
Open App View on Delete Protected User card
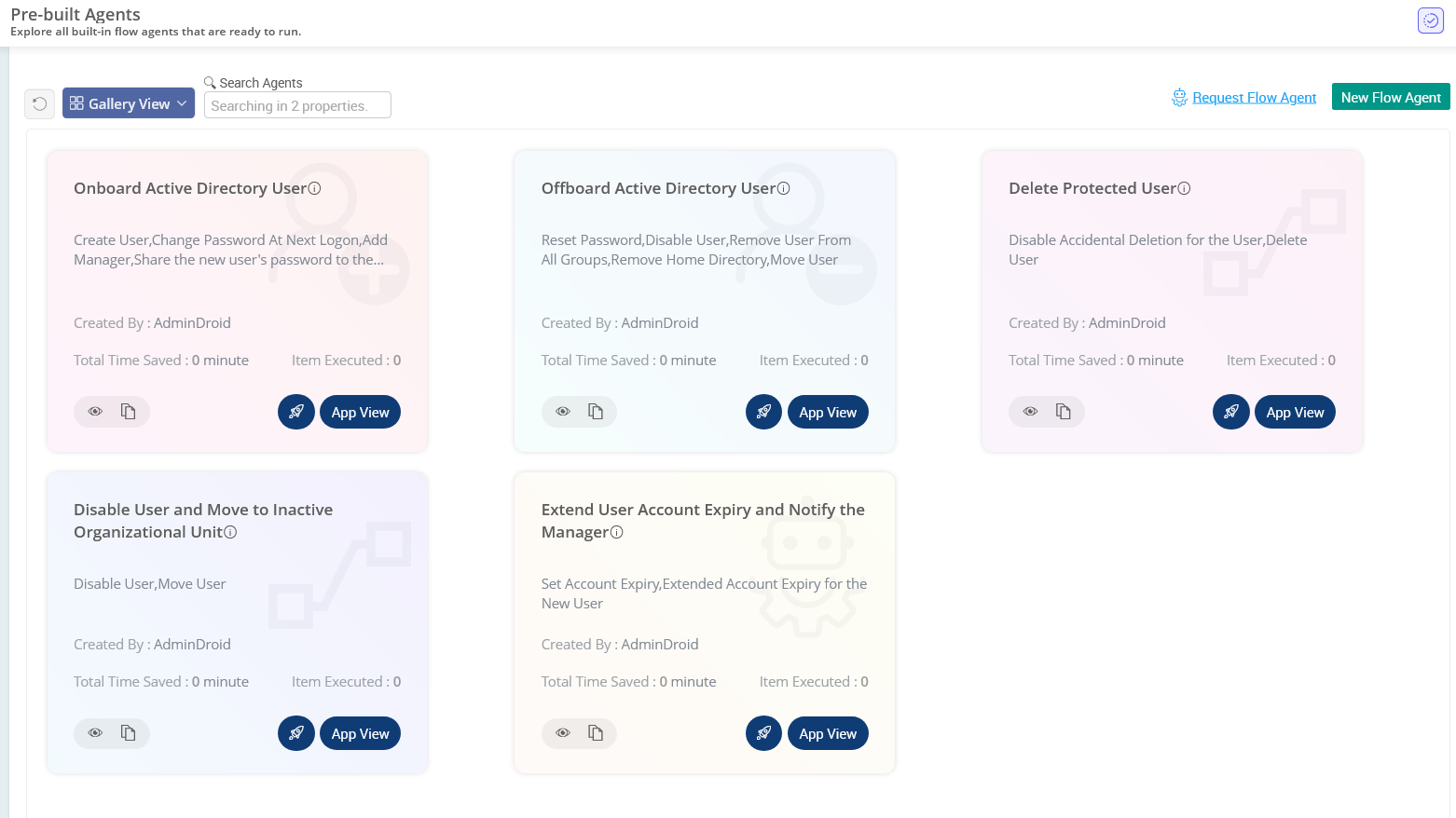tap(1295, 411)
